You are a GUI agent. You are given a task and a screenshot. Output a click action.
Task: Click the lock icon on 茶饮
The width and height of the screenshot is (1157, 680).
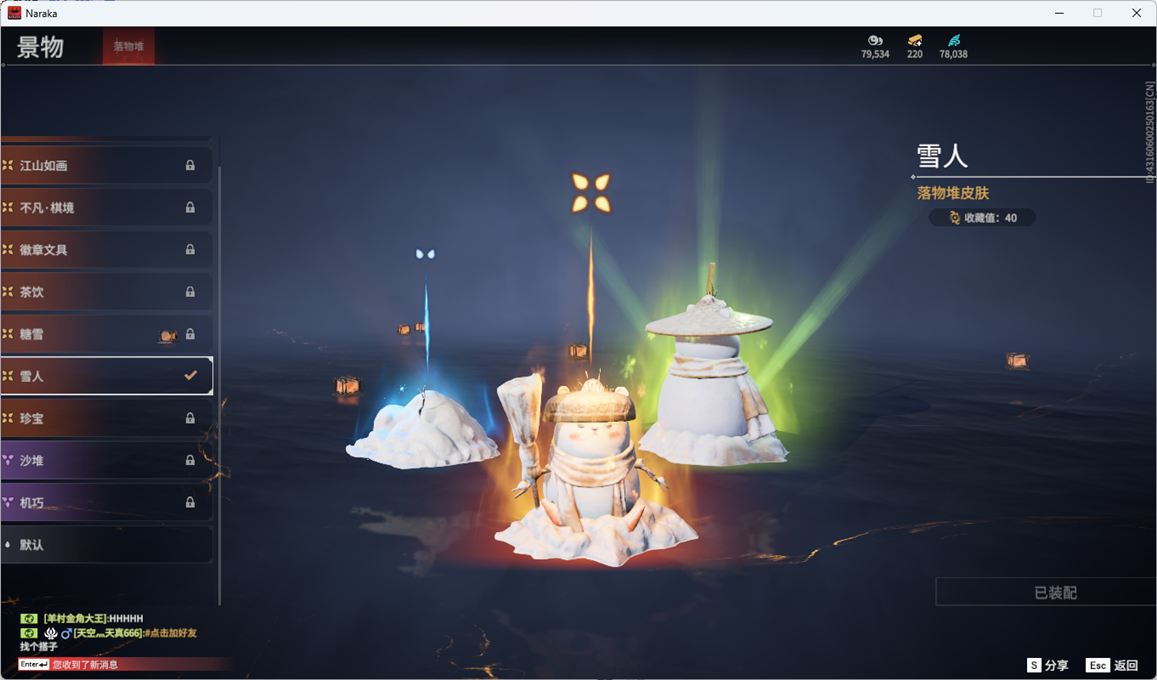pos(190,291)
